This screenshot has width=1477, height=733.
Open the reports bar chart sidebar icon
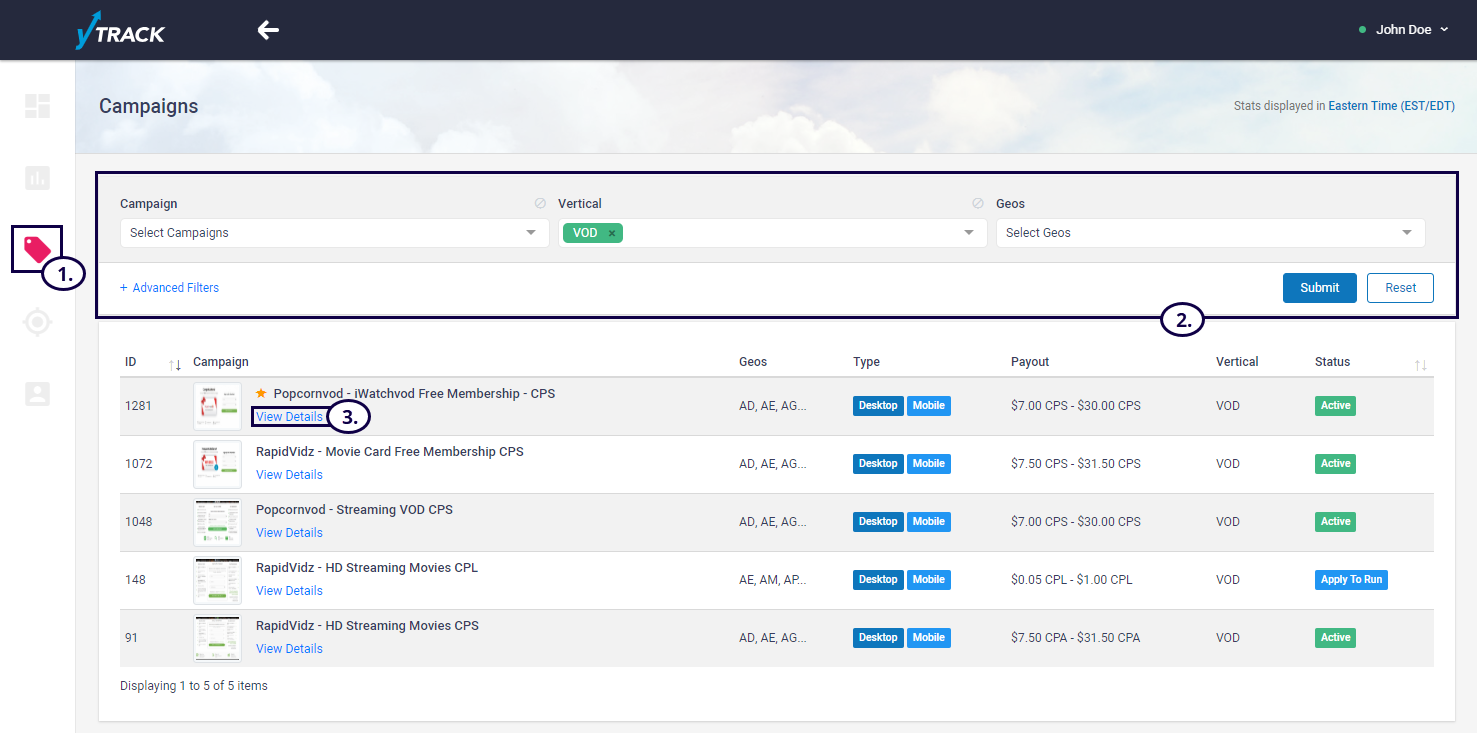point(37,178)
